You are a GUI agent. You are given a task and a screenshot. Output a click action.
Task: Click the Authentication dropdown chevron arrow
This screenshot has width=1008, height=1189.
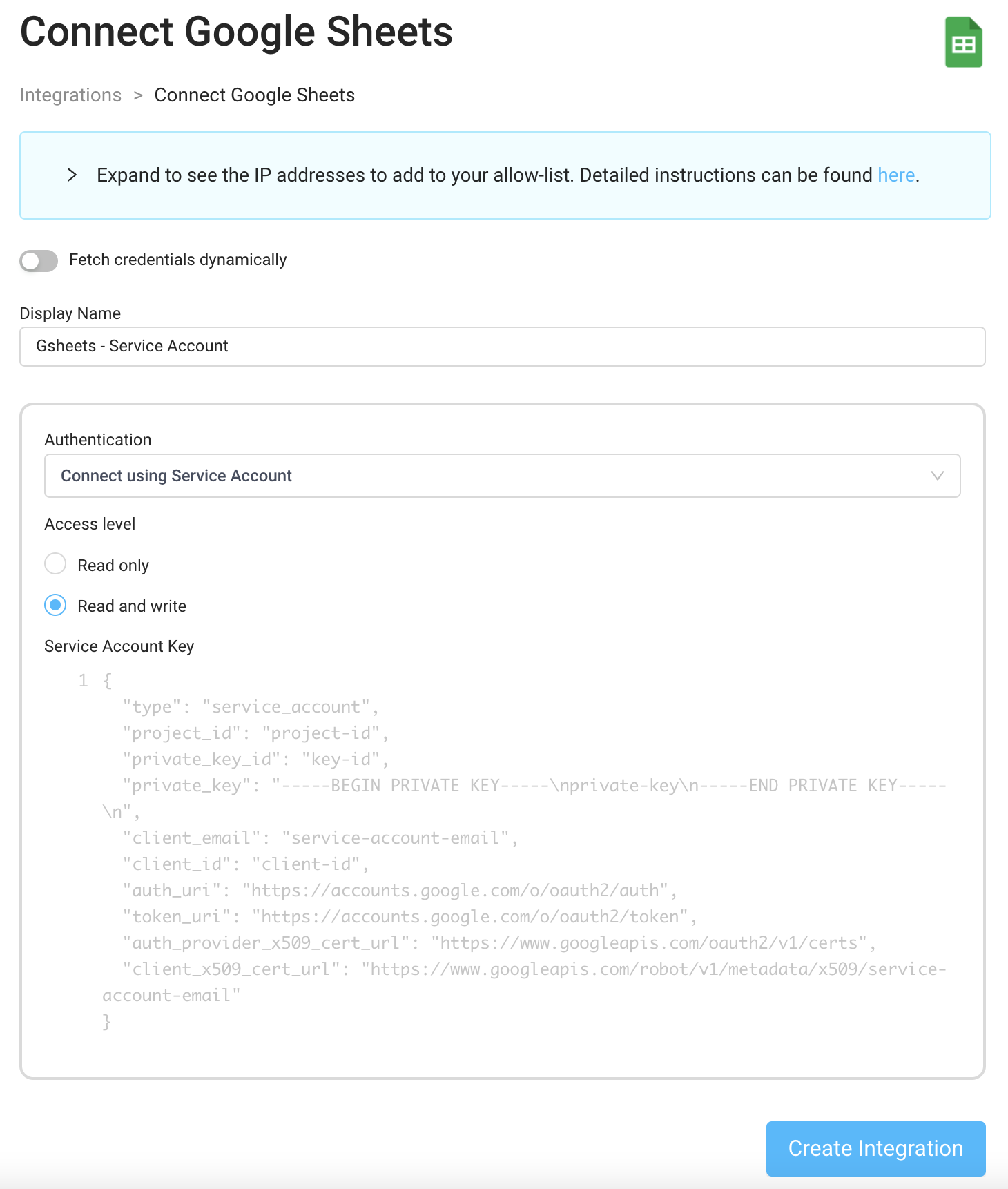pos(936,475)
